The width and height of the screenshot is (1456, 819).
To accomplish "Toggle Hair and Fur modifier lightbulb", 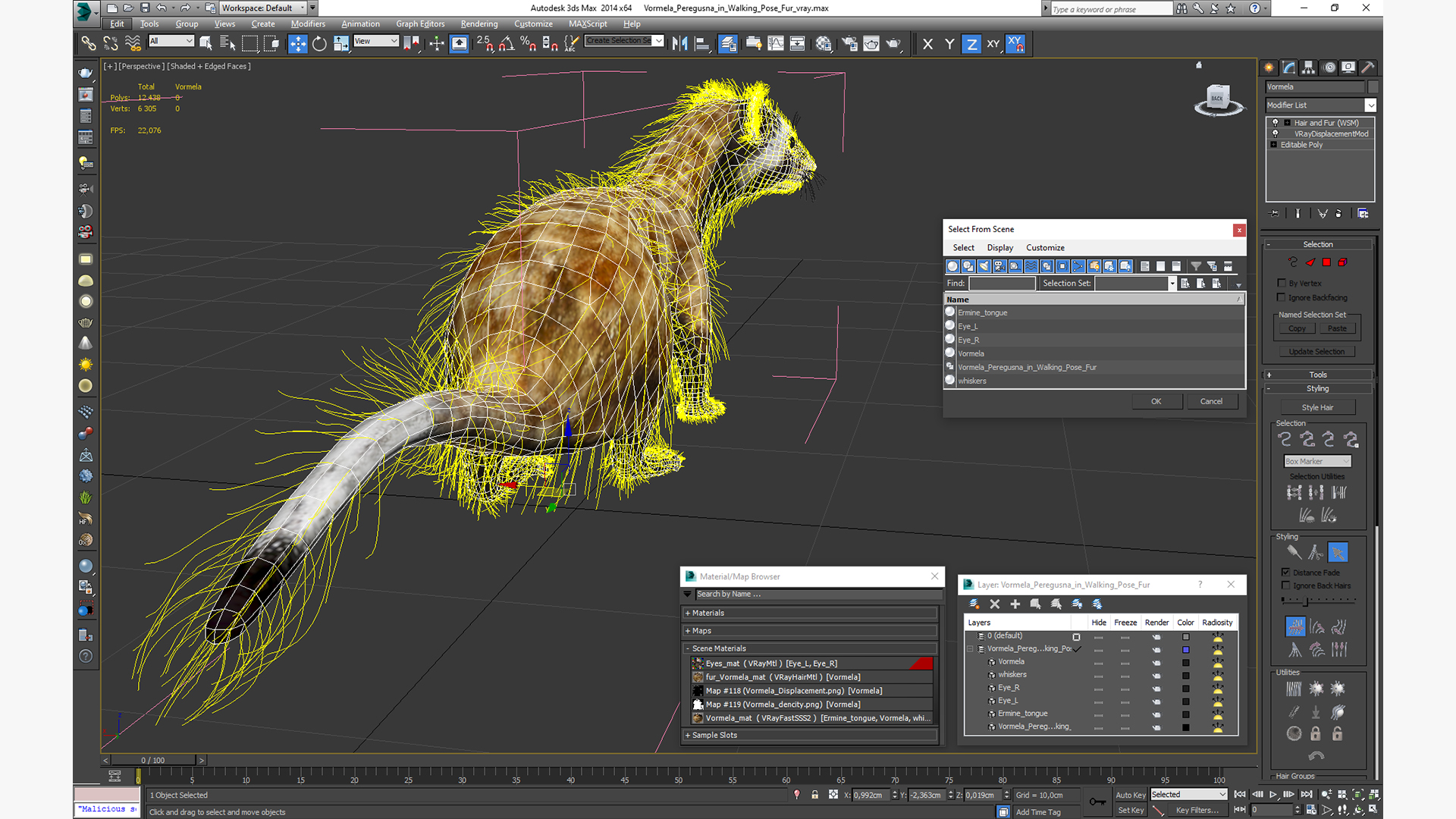I will (1276, 123).
